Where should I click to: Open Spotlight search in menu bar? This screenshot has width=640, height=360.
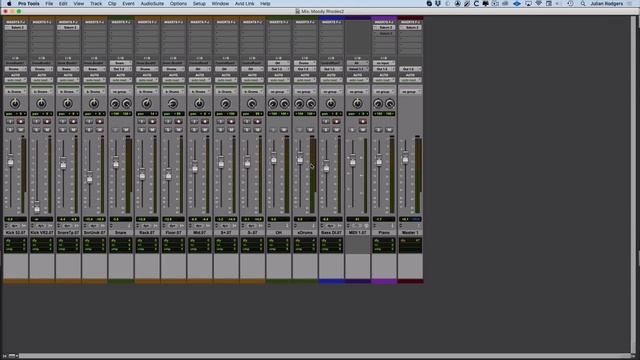coord(583,4)
